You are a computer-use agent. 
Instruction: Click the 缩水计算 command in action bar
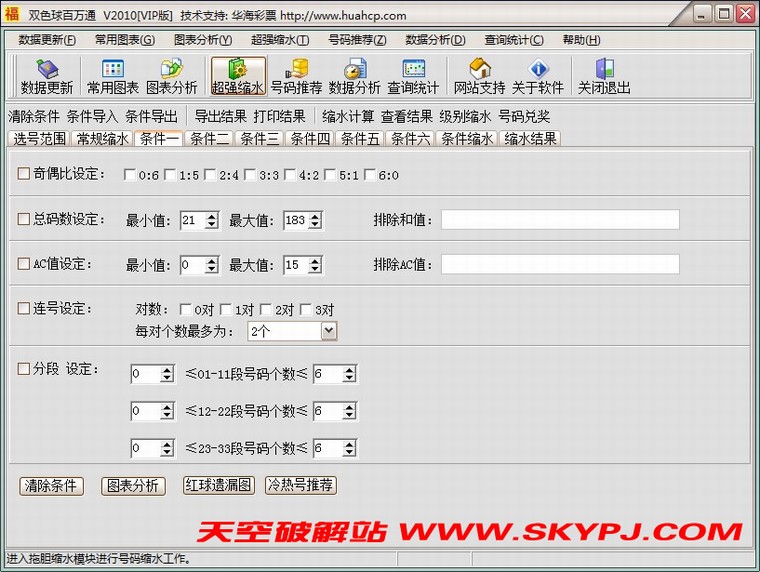click(348, 116)
